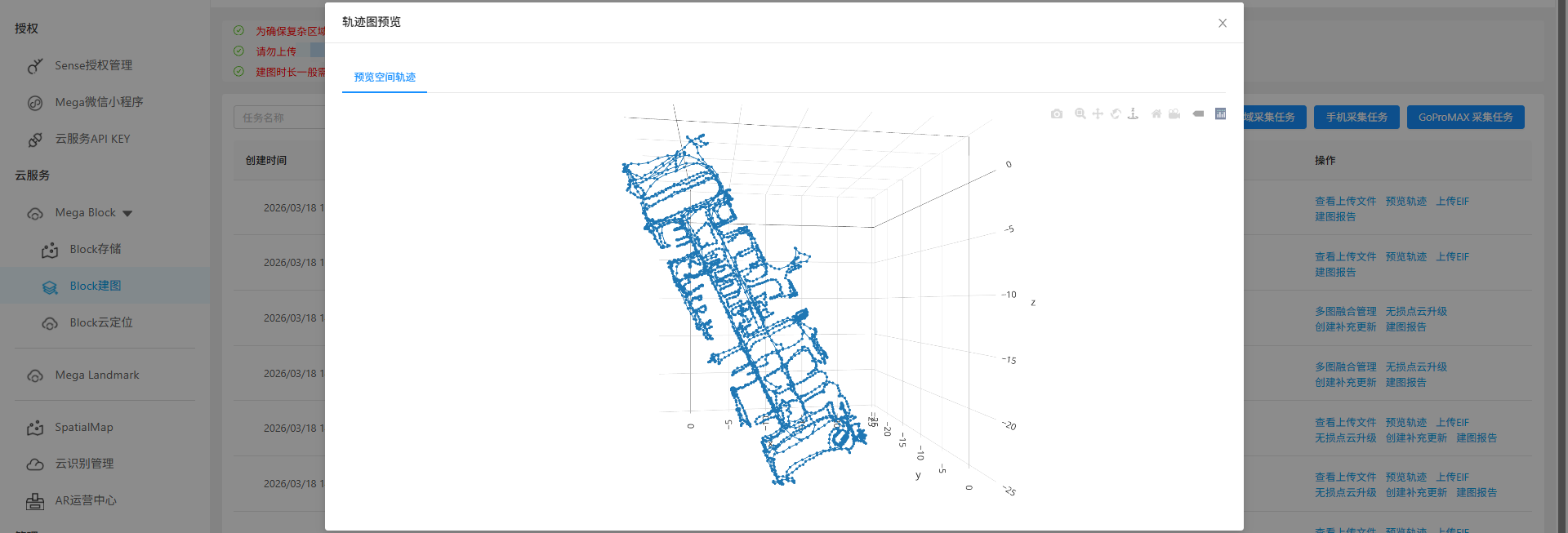Click the GoProMAX 采集任务 button
1568x533 pixels.
point(1465,118)
